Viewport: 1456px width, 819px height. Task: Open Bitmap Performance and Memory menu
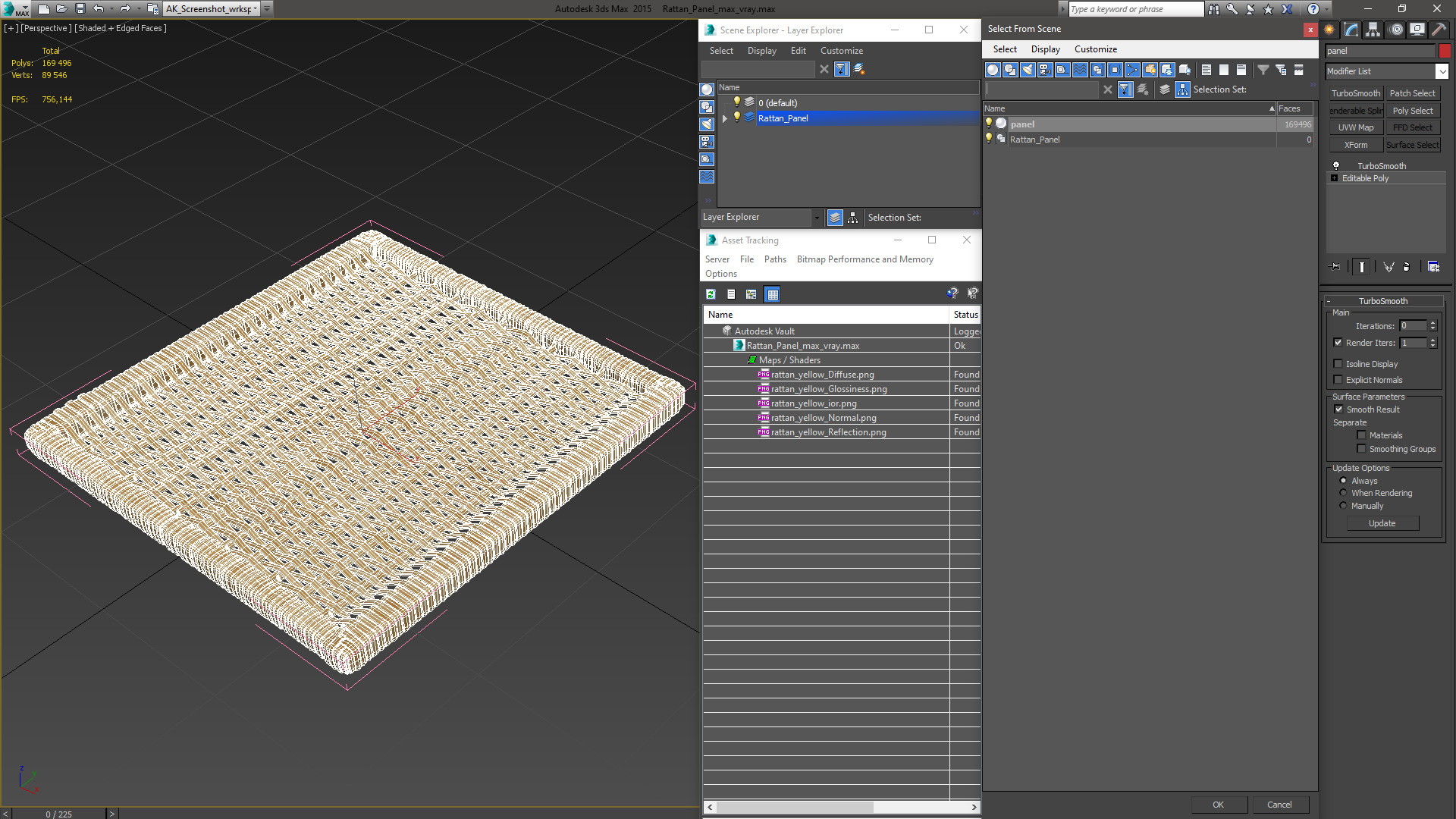click(864, 259)
